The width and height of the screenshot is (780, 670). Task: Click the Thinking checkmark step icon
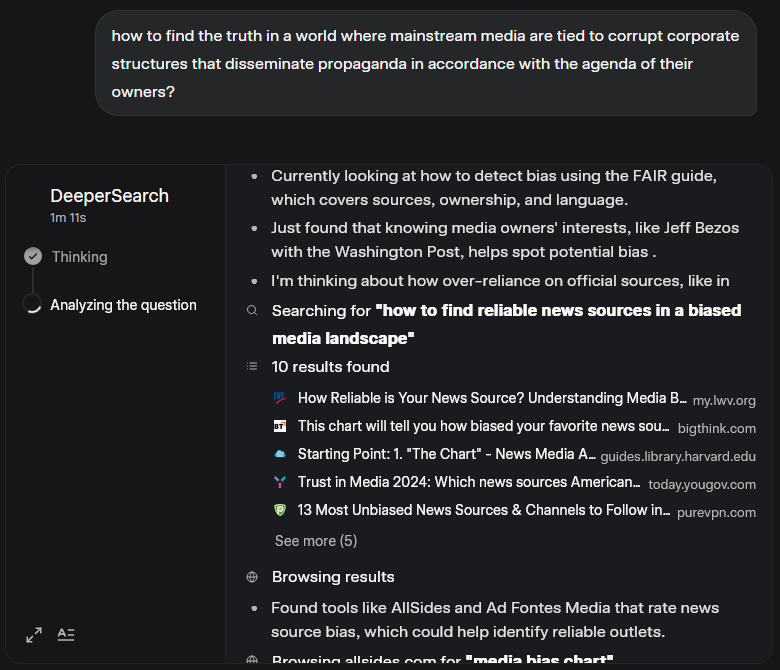(x=33, y=257)
